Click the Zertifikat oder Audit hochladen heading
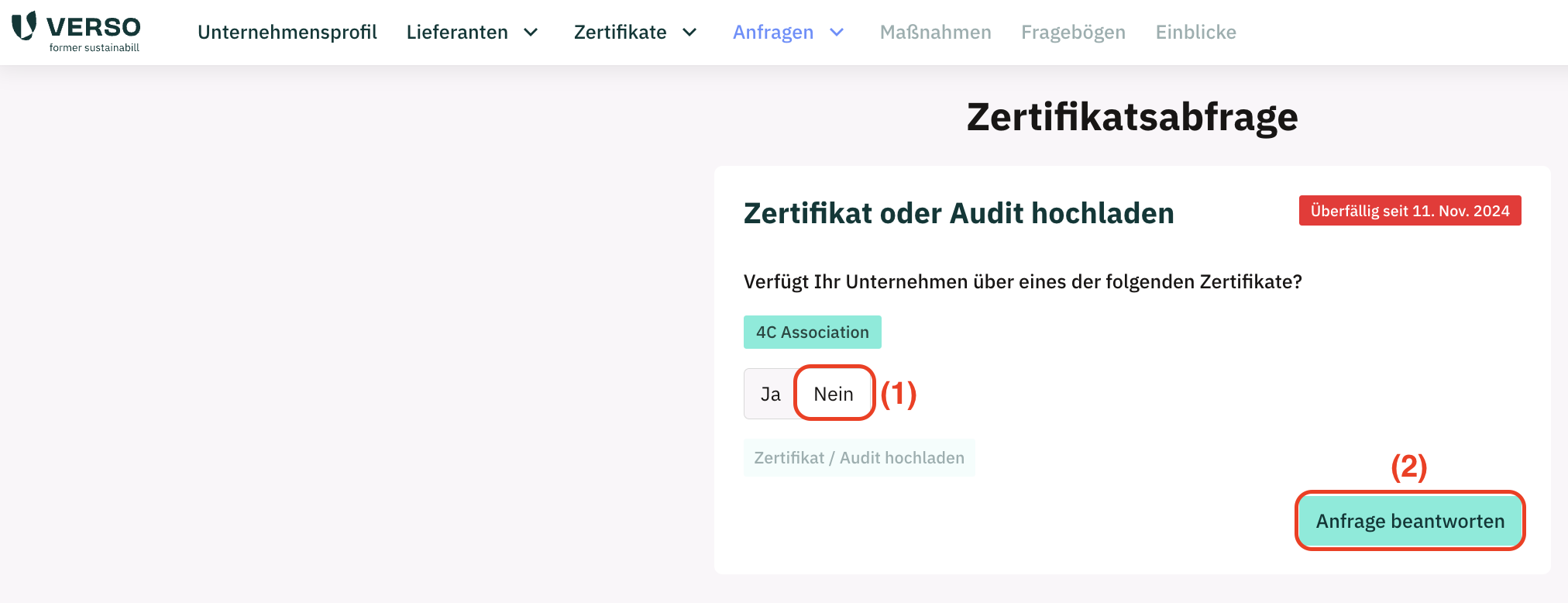The image size is (1568, 603). [959, 212]
